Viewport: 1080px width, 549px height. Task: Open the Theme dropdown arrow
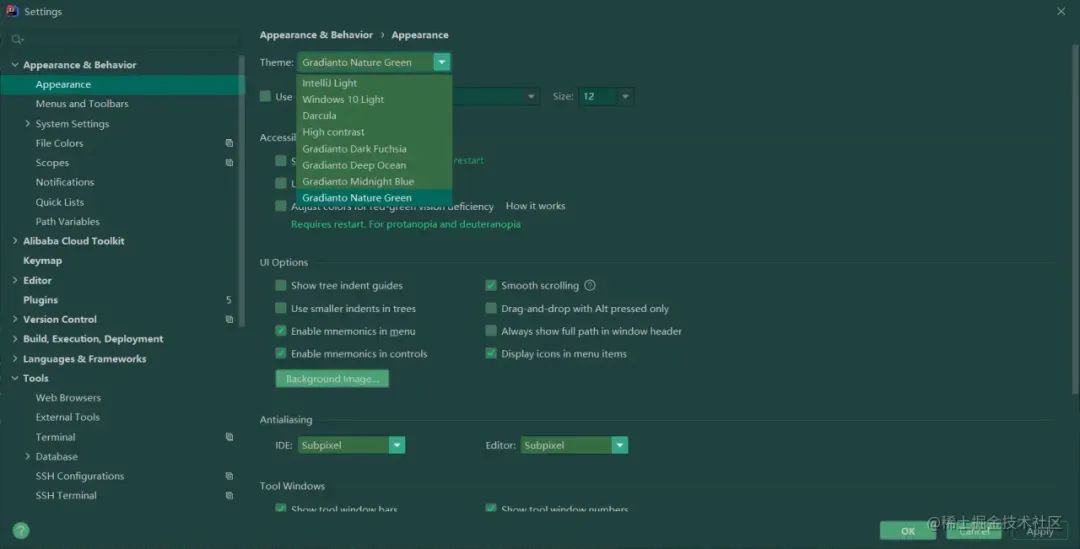tap(442, 62)
